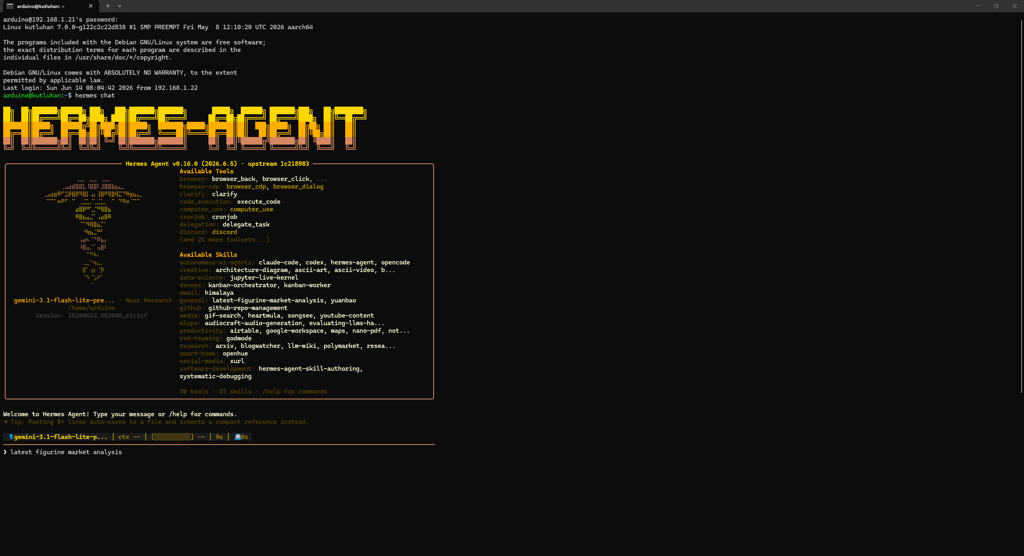Viewport: 1024px width, 556px height.
Task: Maximize the terminal window
Action: pos(996,6)
